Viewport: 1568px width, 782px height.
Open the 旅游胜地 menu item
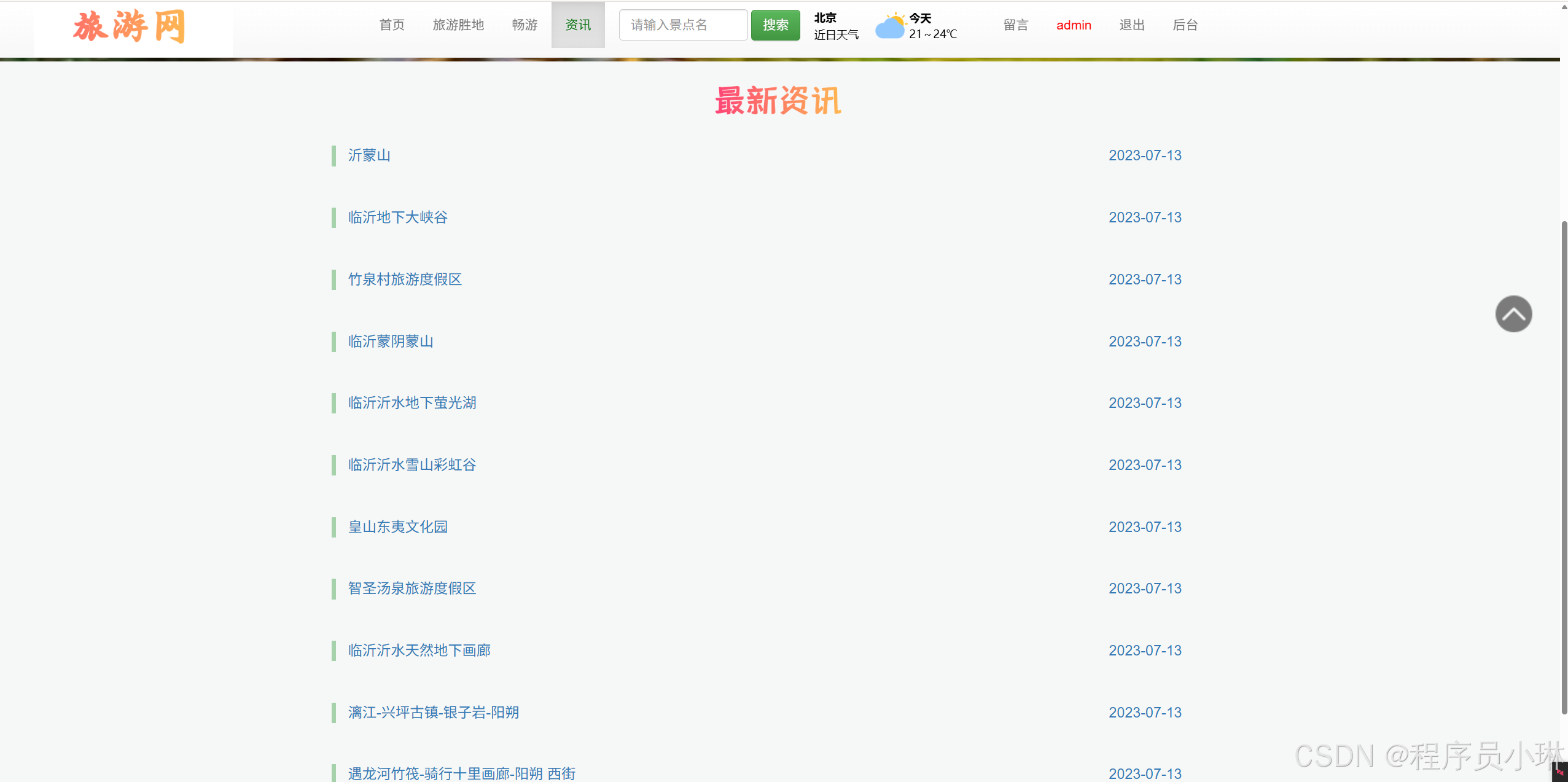[458, 25]
